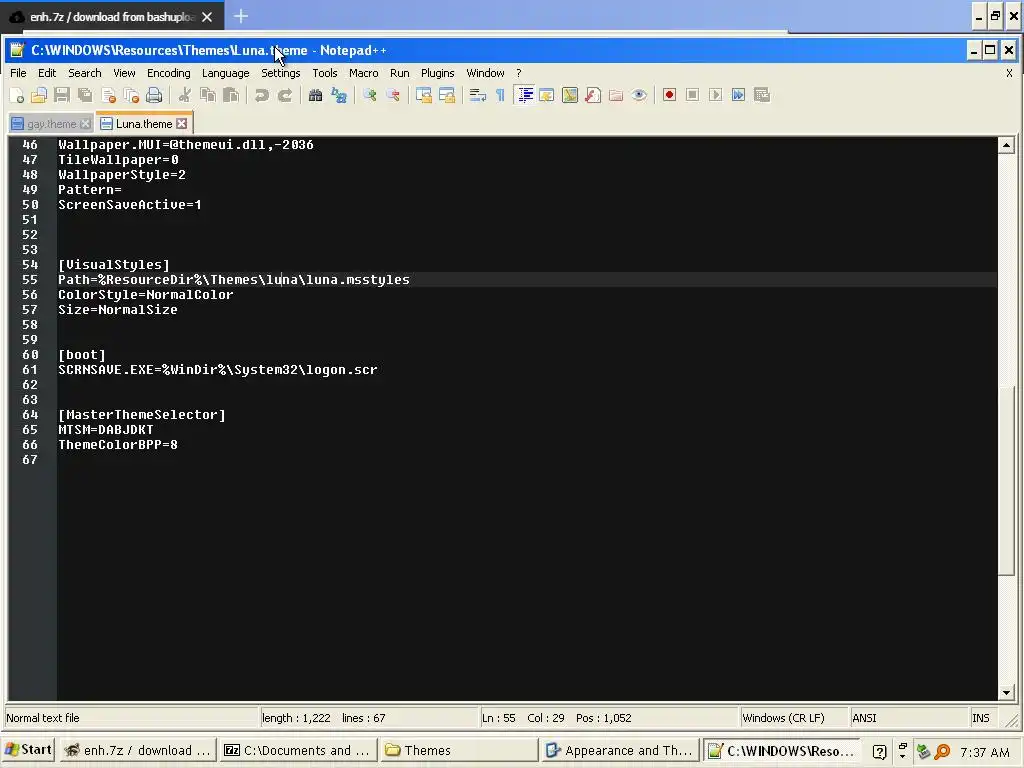Open the ? help menu
The height and width of the screenshot is (768, 1024).
pyautogui.click(x=519, y=73)
